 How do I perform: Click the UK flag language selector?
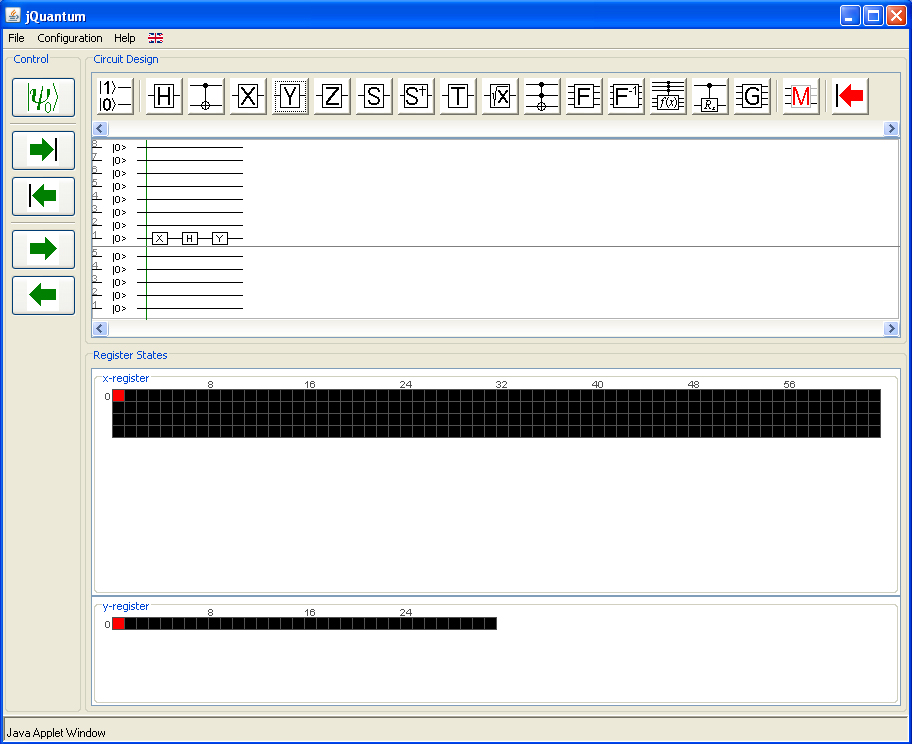click(156, 38)
